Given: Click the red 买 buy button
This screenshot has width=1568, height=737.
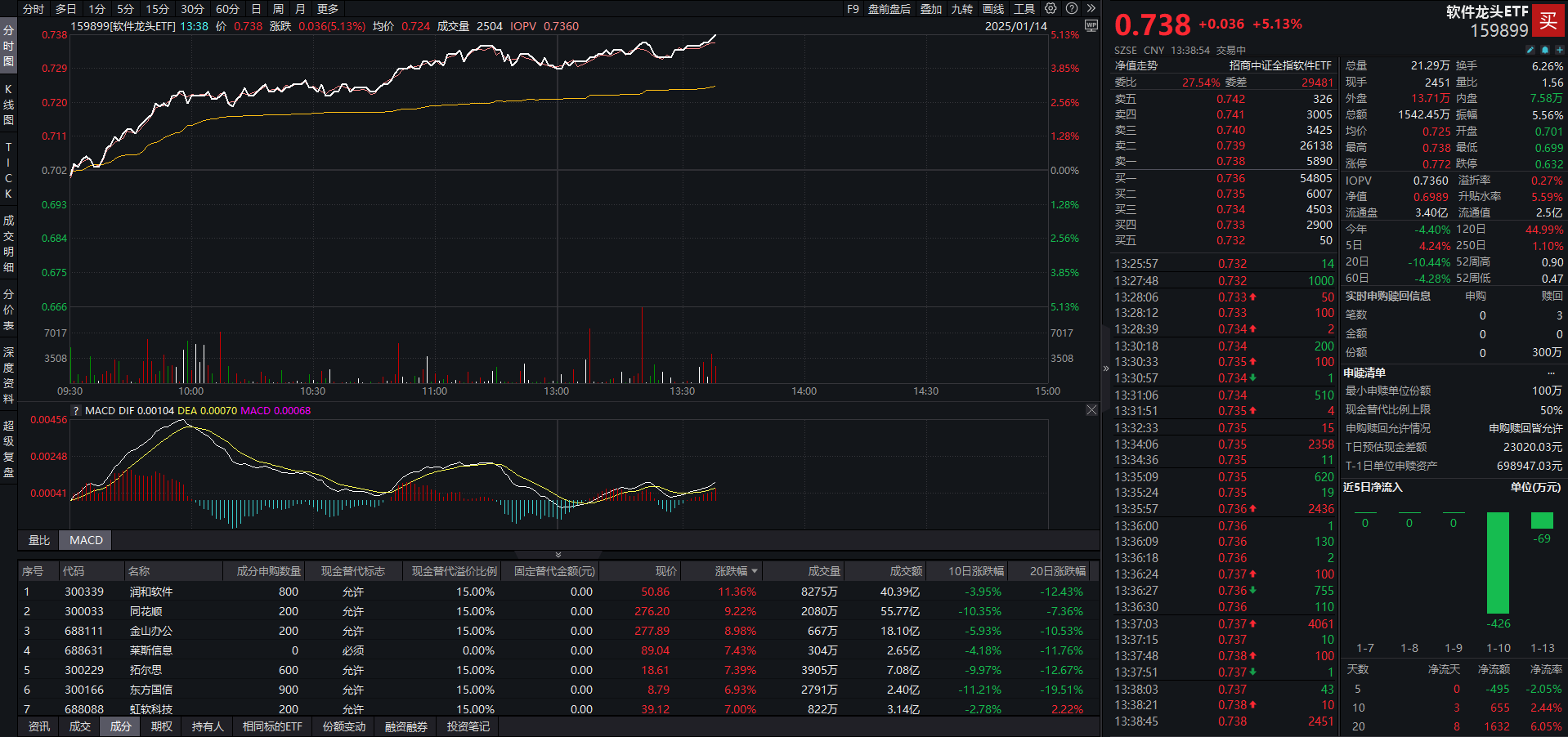Looking at the screenshot, I should coord(1548,21).
